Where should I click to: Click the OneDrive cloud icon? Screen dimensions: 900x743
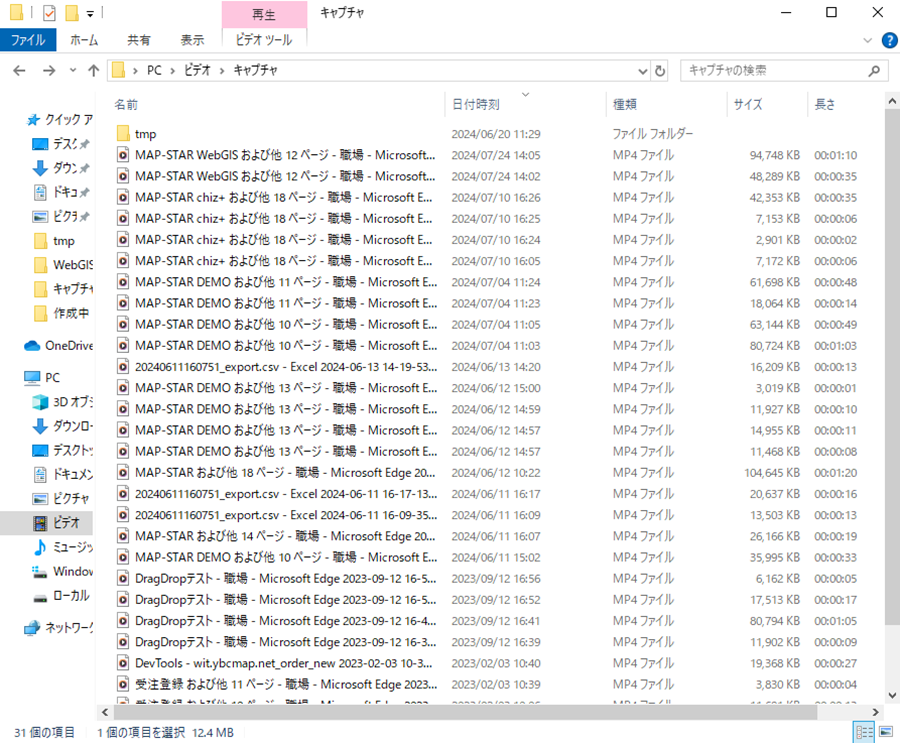click(32, 346)
